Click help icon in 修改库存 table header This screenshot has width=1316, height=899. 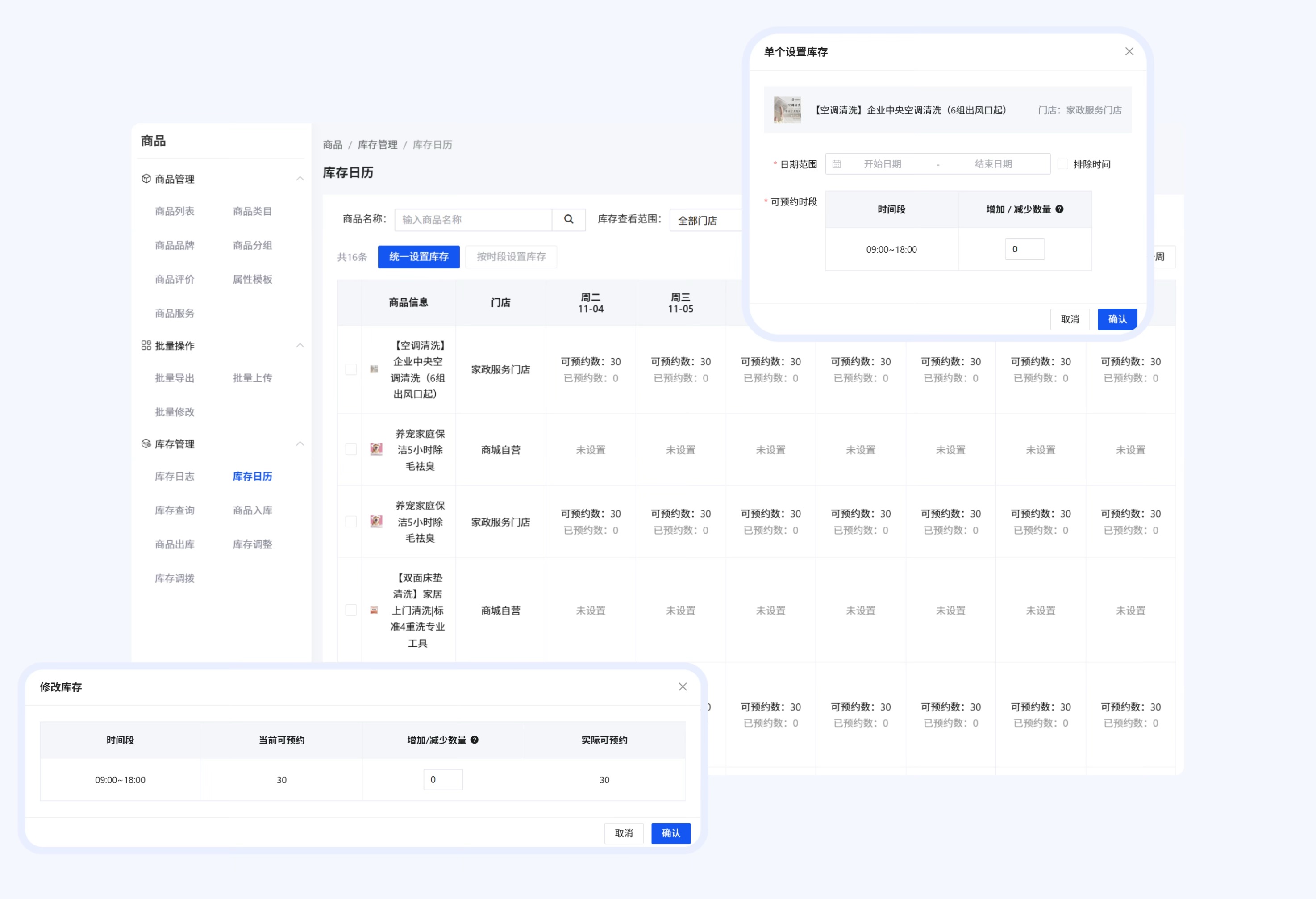point(475,739)
